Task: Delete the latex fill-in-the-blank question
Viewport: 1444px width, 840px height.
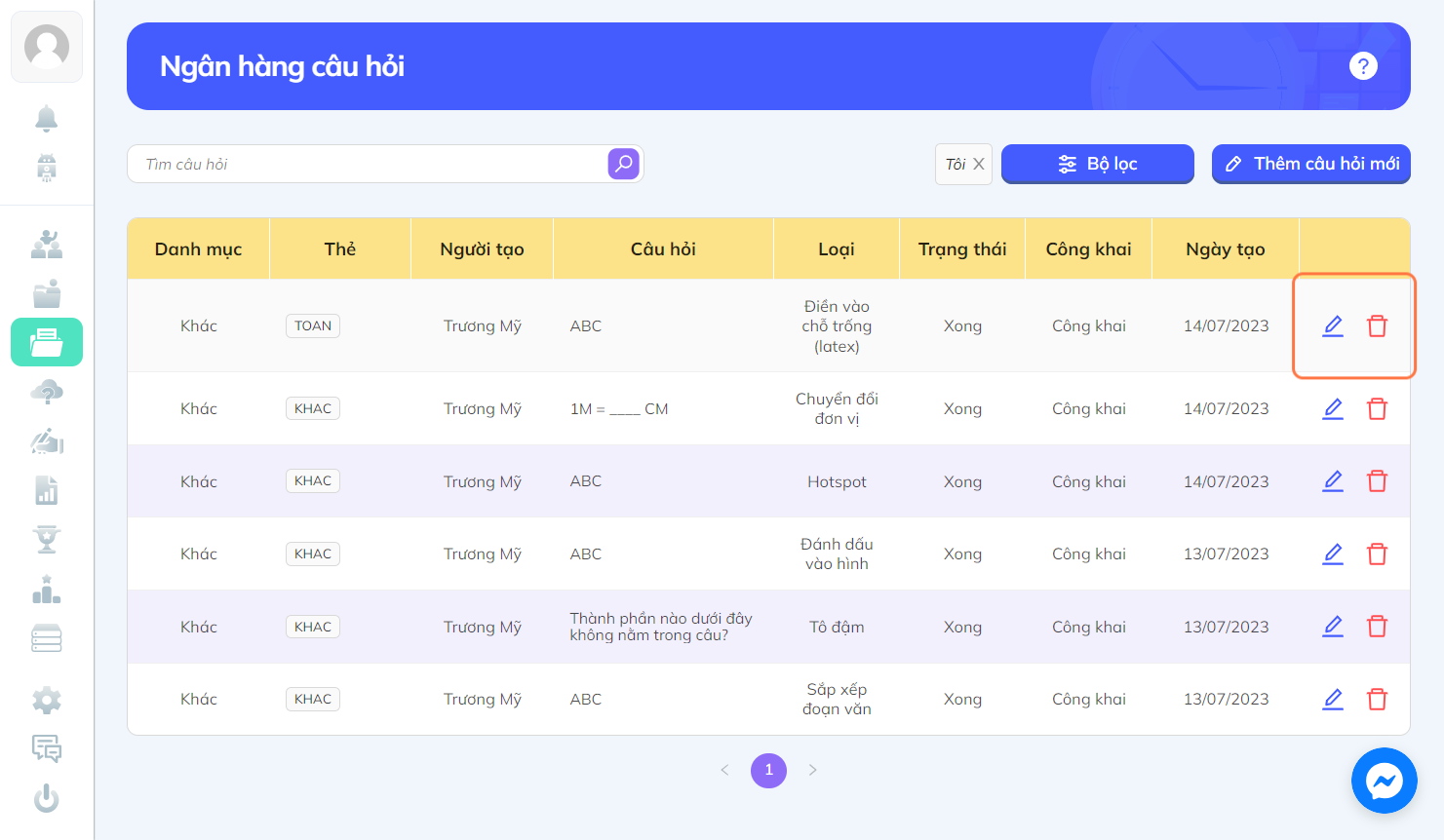Action: pos(1377,325)
